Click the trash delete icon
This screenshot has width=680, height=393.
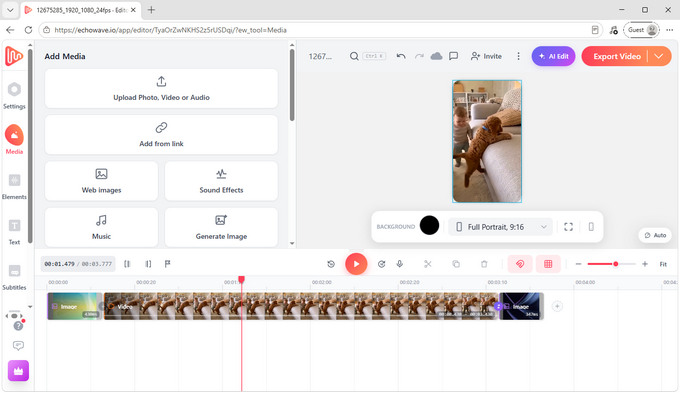coord(484,264)
